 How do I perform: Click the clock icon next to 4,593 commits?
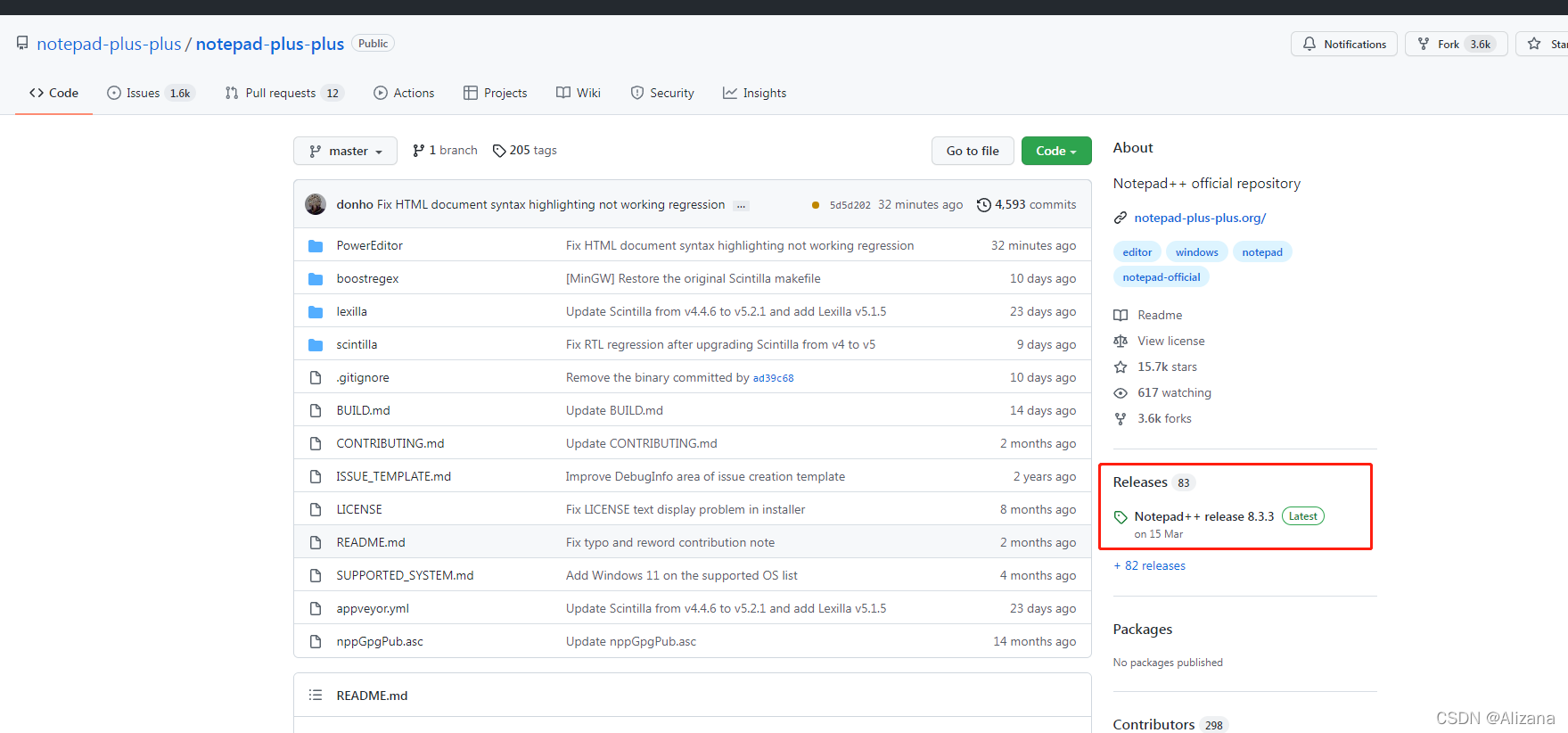click(x=984, y=204)
